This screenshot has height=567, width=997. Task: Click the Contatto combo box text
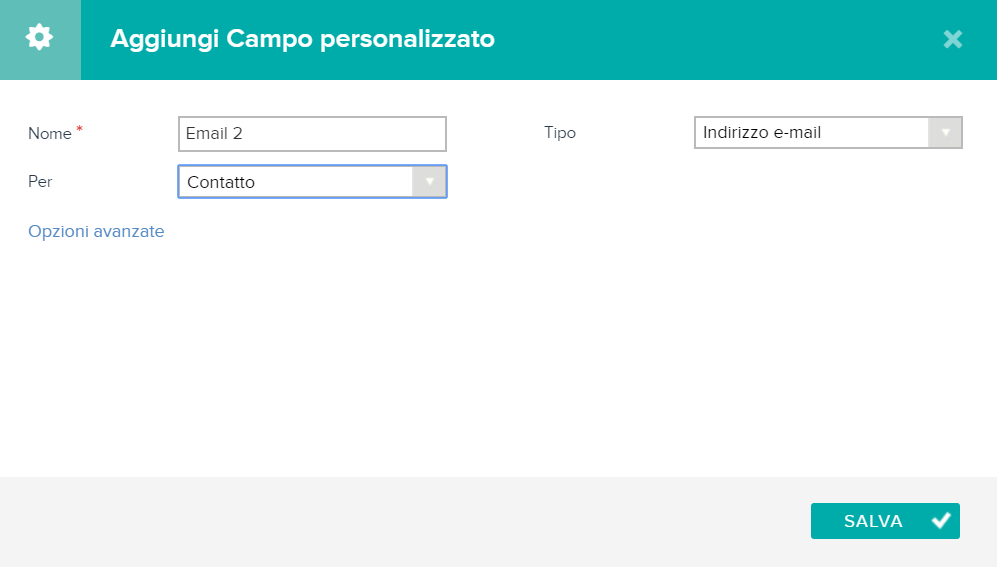[221, 182]
